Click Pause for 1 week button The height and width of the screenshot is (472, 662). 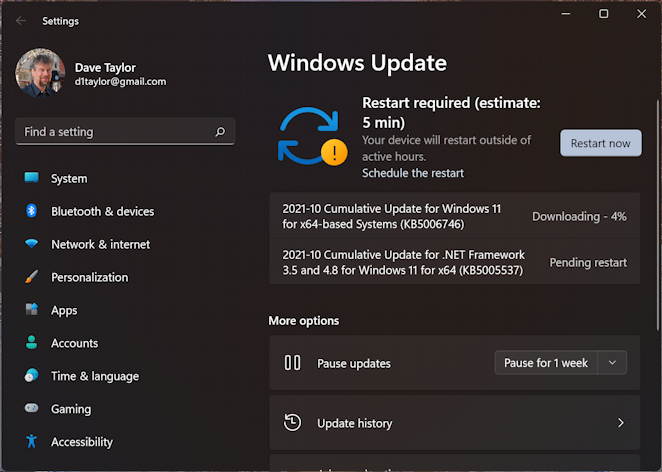point(546,363)
